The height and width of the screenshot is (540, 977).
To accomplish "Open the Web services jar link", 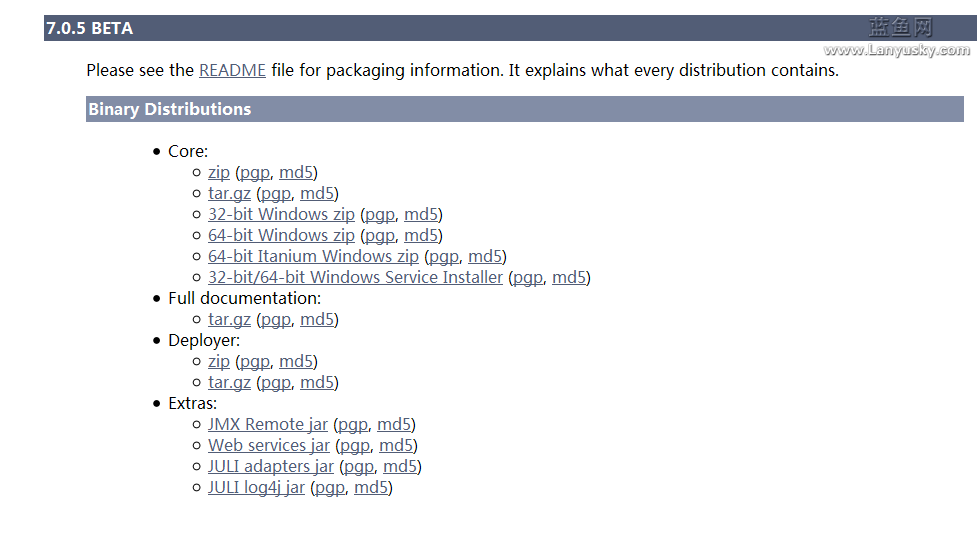I will pos(269,445).
